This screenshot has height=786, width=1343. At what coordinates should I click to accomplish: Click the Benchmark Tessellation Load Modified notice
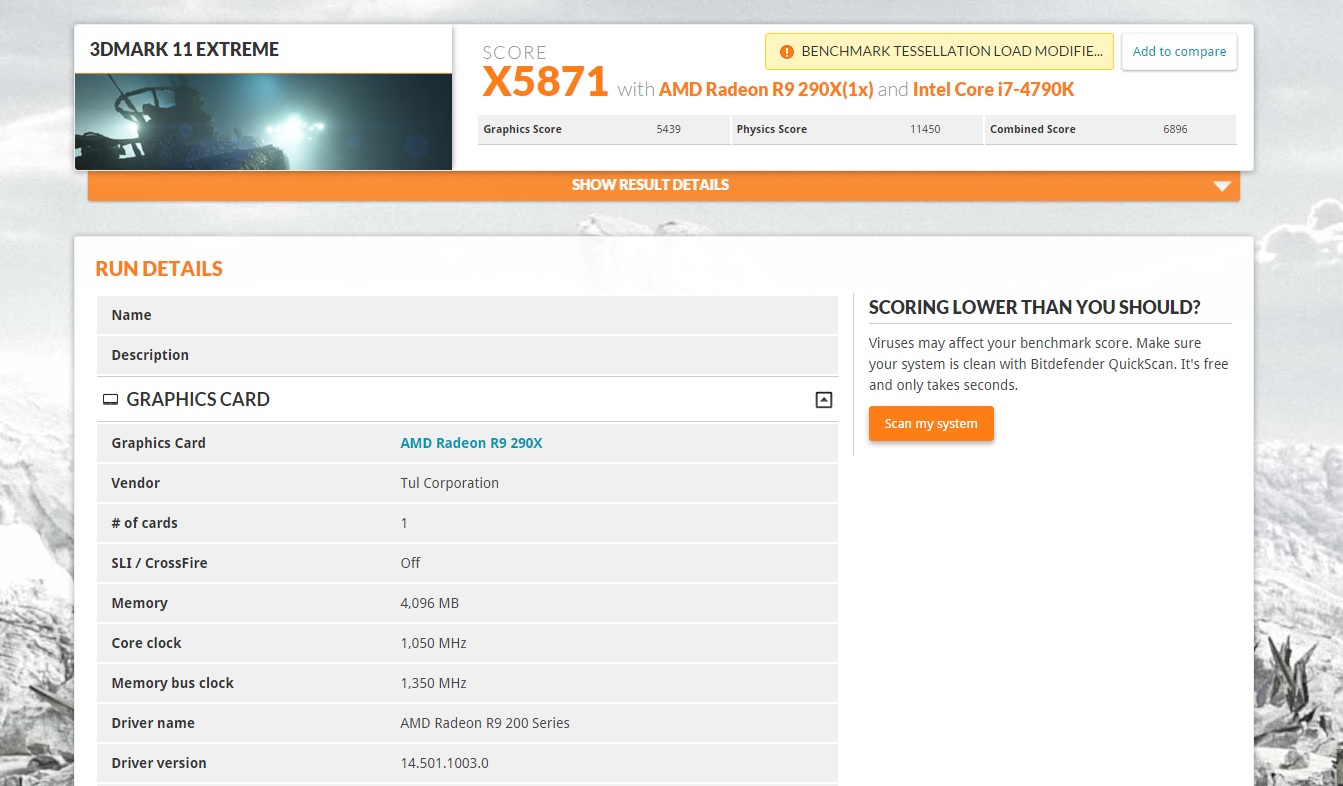(x=939, y=51)
